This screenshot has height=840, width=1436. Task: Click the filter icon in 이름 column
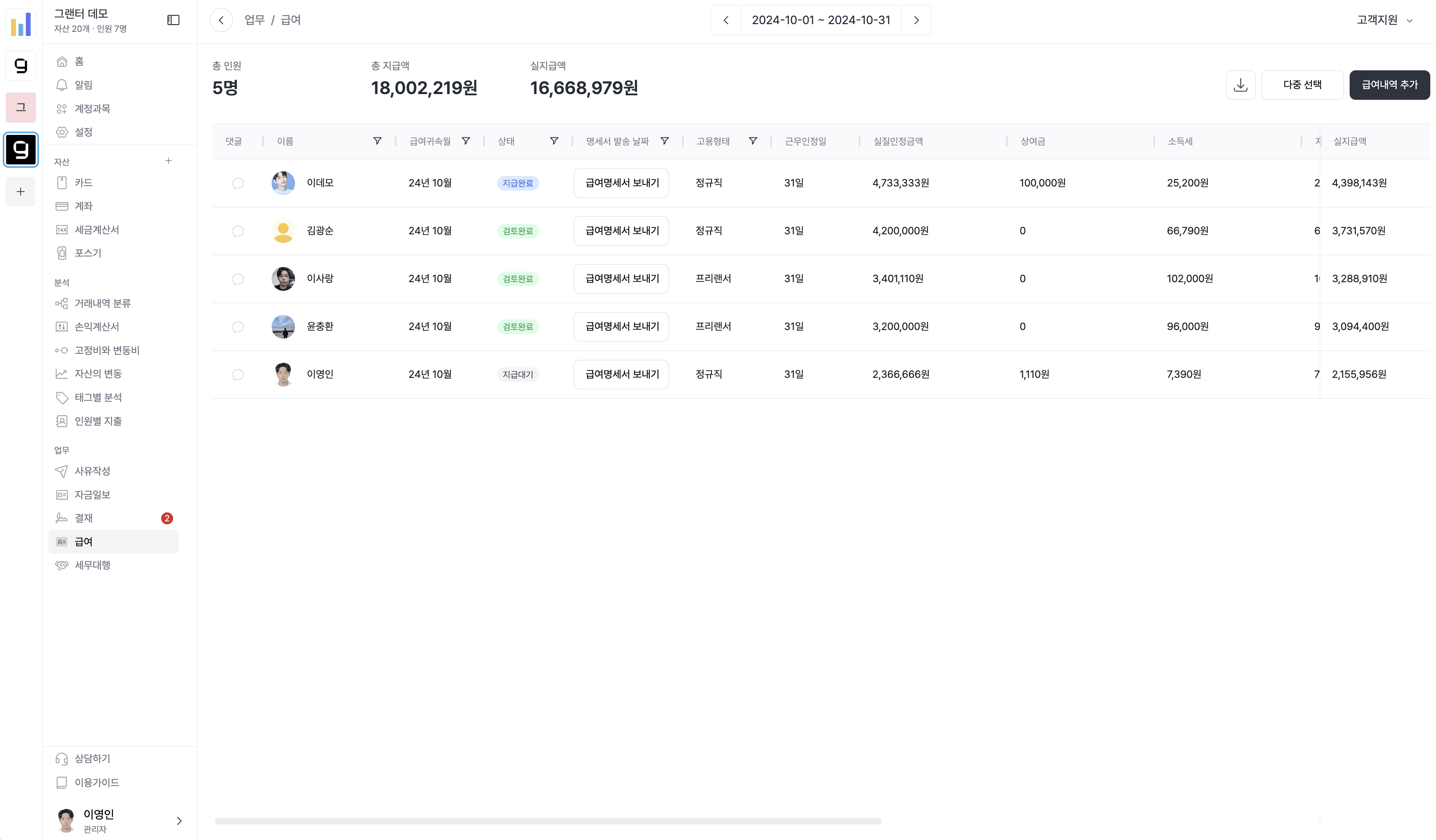tap(377, 141)
